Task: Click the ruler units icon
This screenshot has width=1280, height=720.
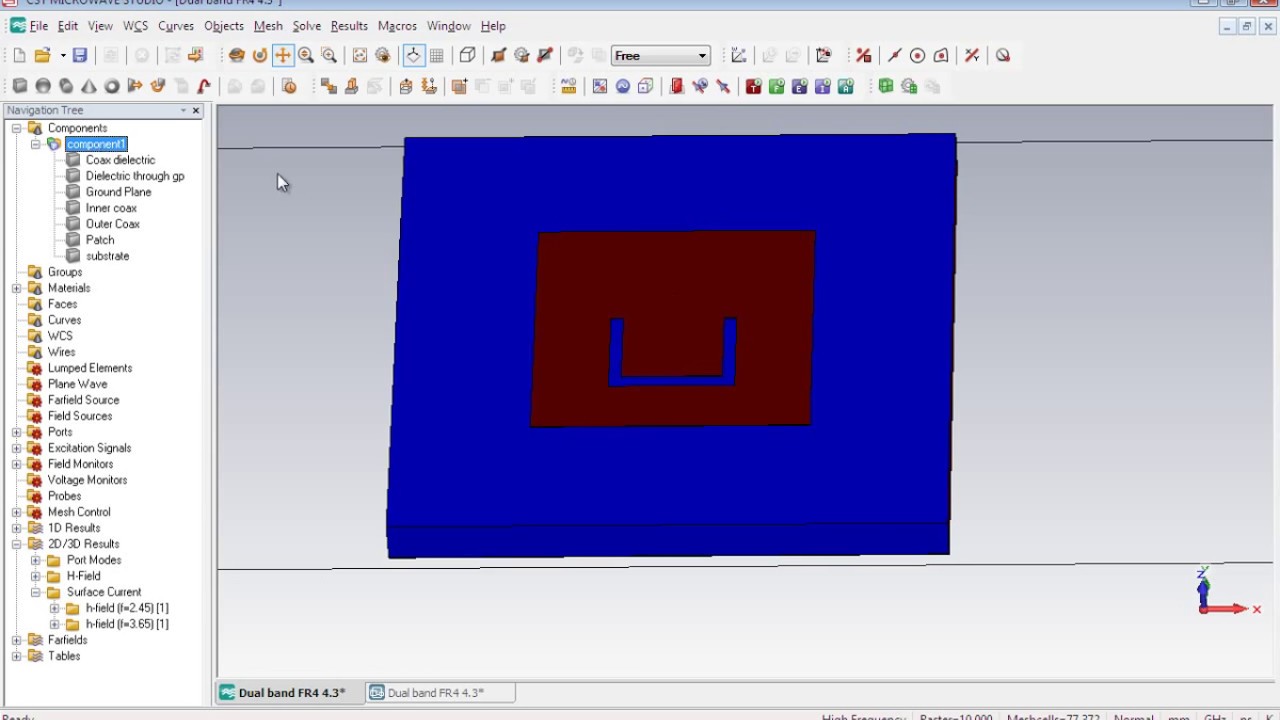Action: 568,87
